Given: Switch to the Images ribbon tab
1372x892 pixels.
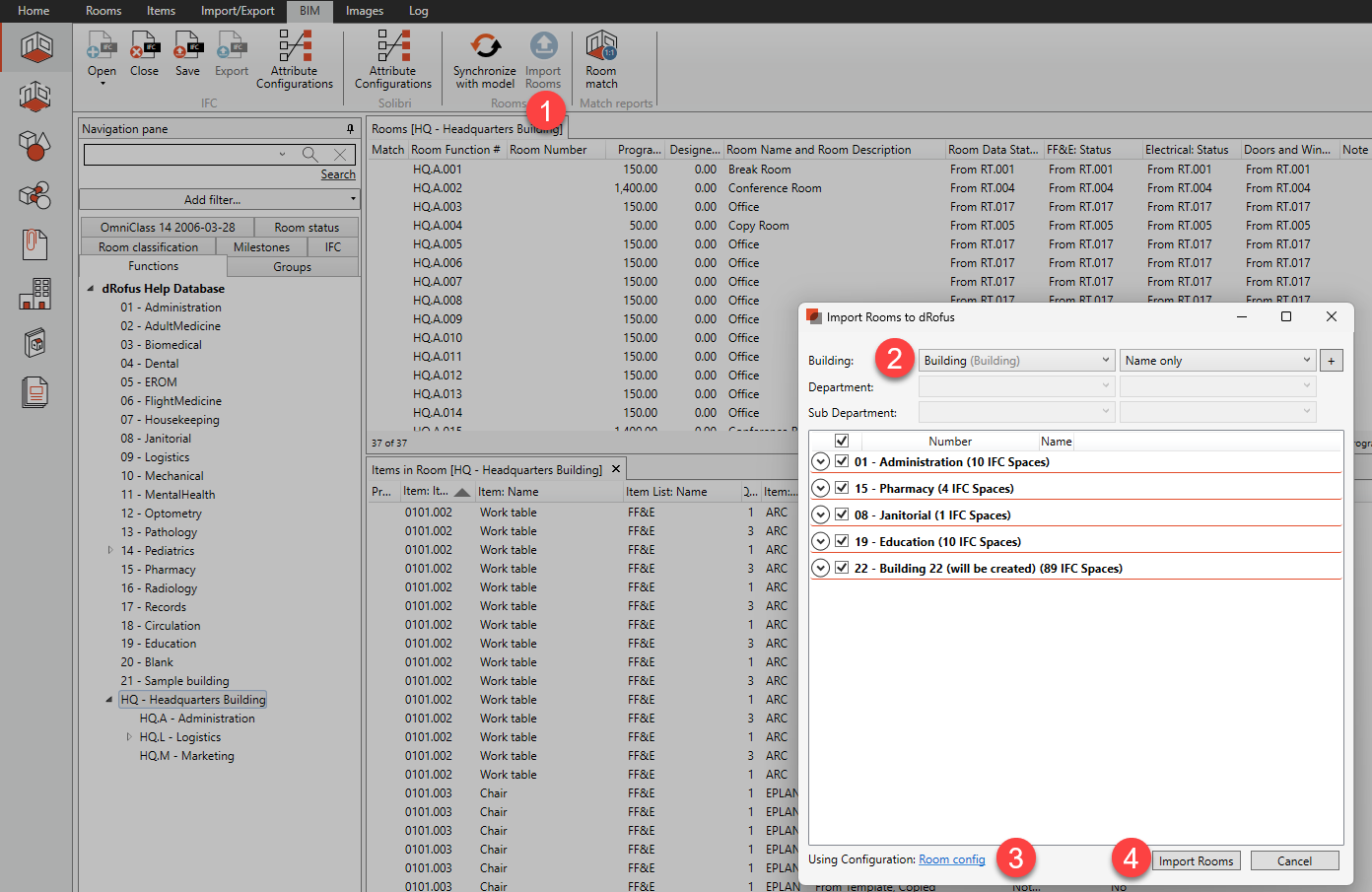Looking at the screenshot, I should 364,11.
